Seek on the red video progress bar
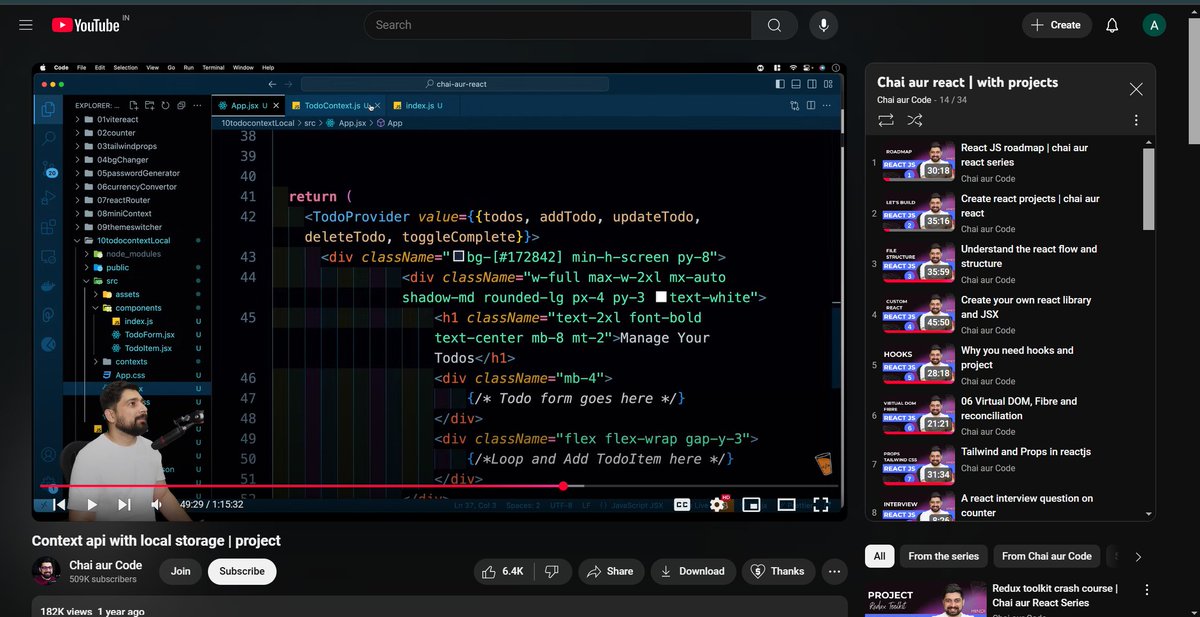 (440, 486)
